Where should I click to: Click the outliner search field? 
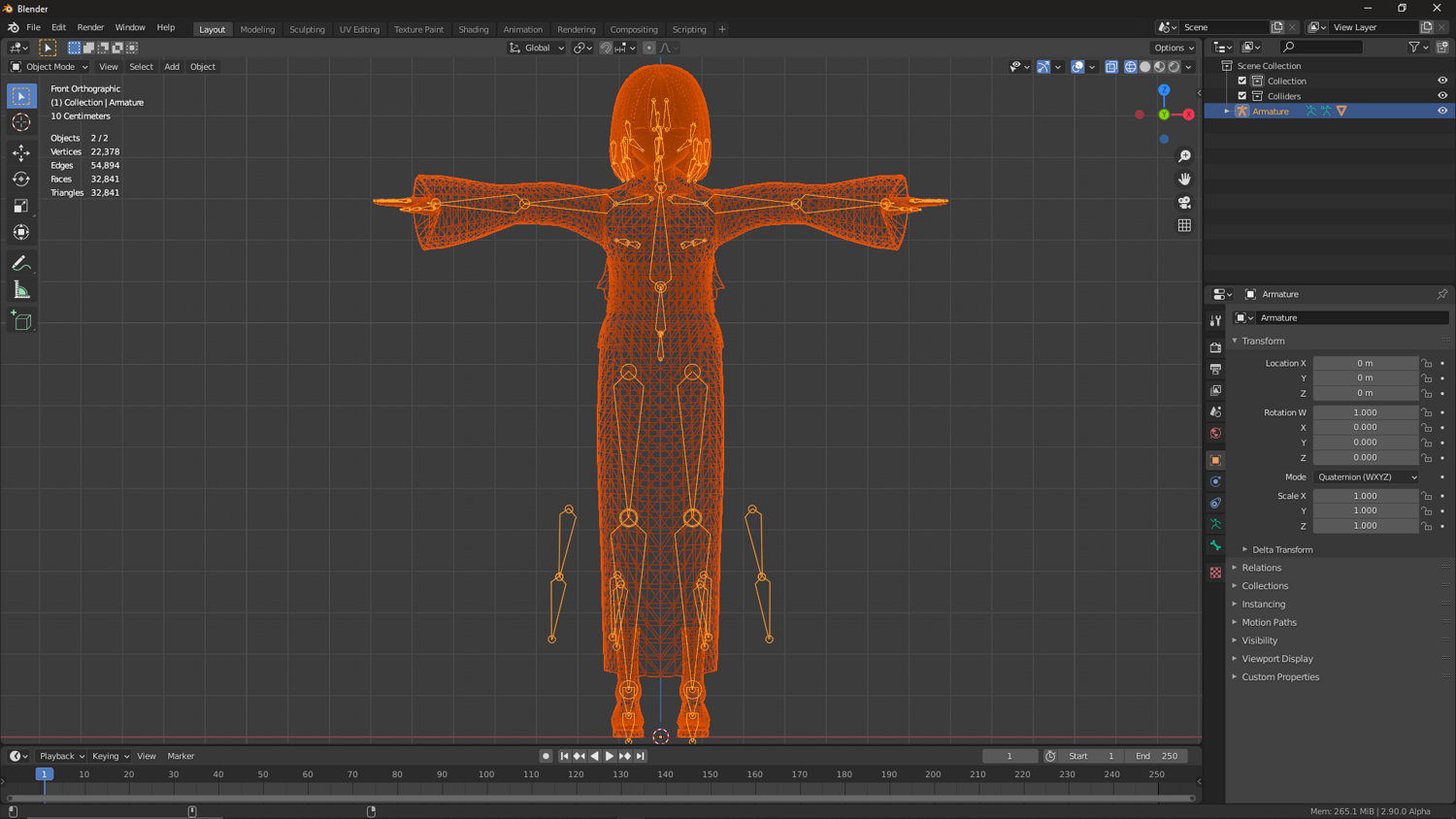pyautogui.click(x=1322, y=47)
